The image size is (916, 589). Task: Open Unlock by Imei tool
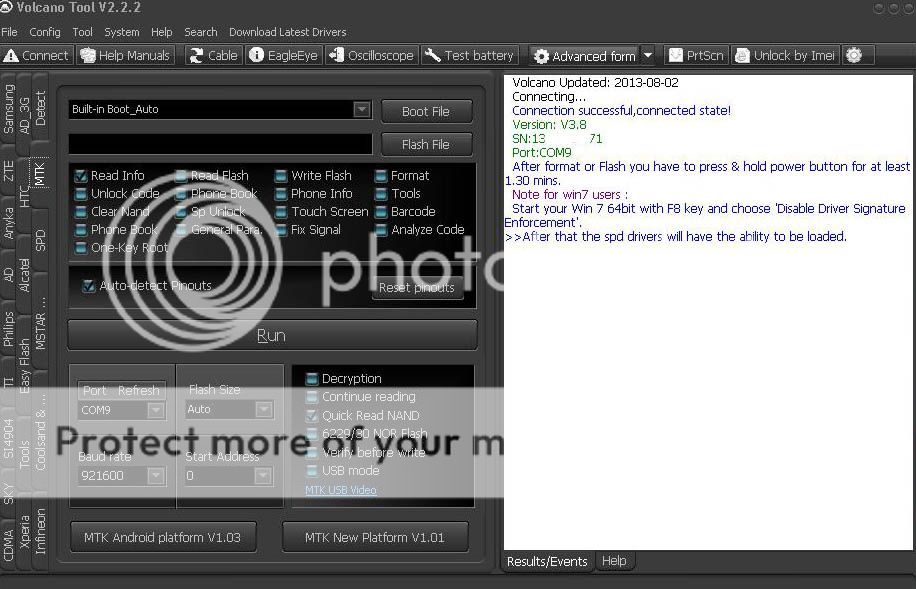click(x=786, y=56)
